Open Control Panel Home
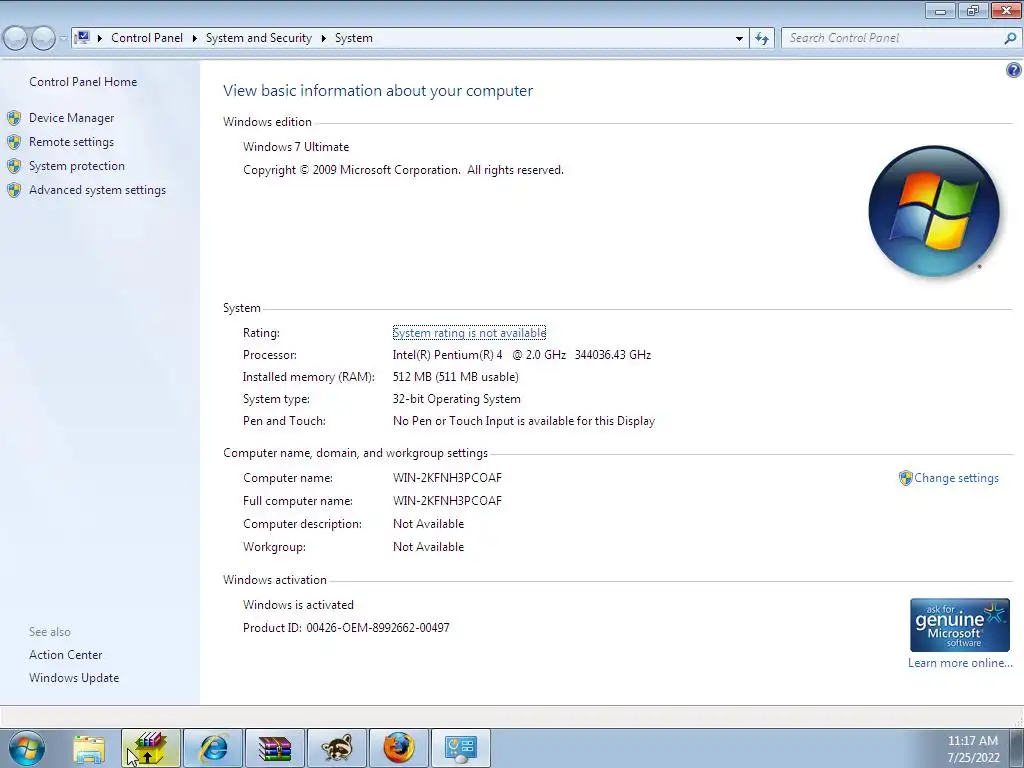The image size is (1024, 768). coord(83,82)
